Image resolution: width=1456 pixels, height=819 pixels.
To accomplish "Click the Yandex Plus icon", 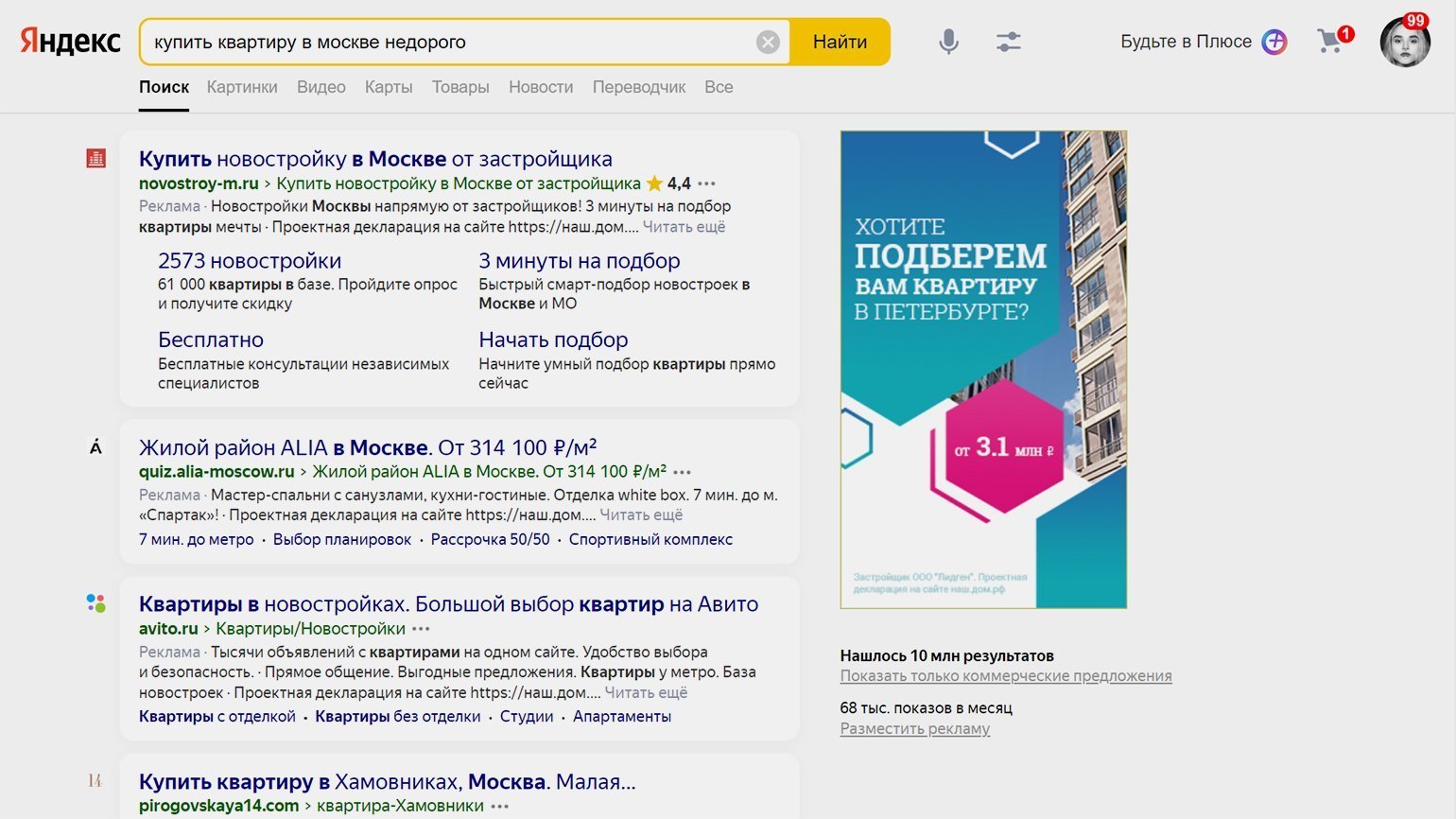I will click(1274, 42).
